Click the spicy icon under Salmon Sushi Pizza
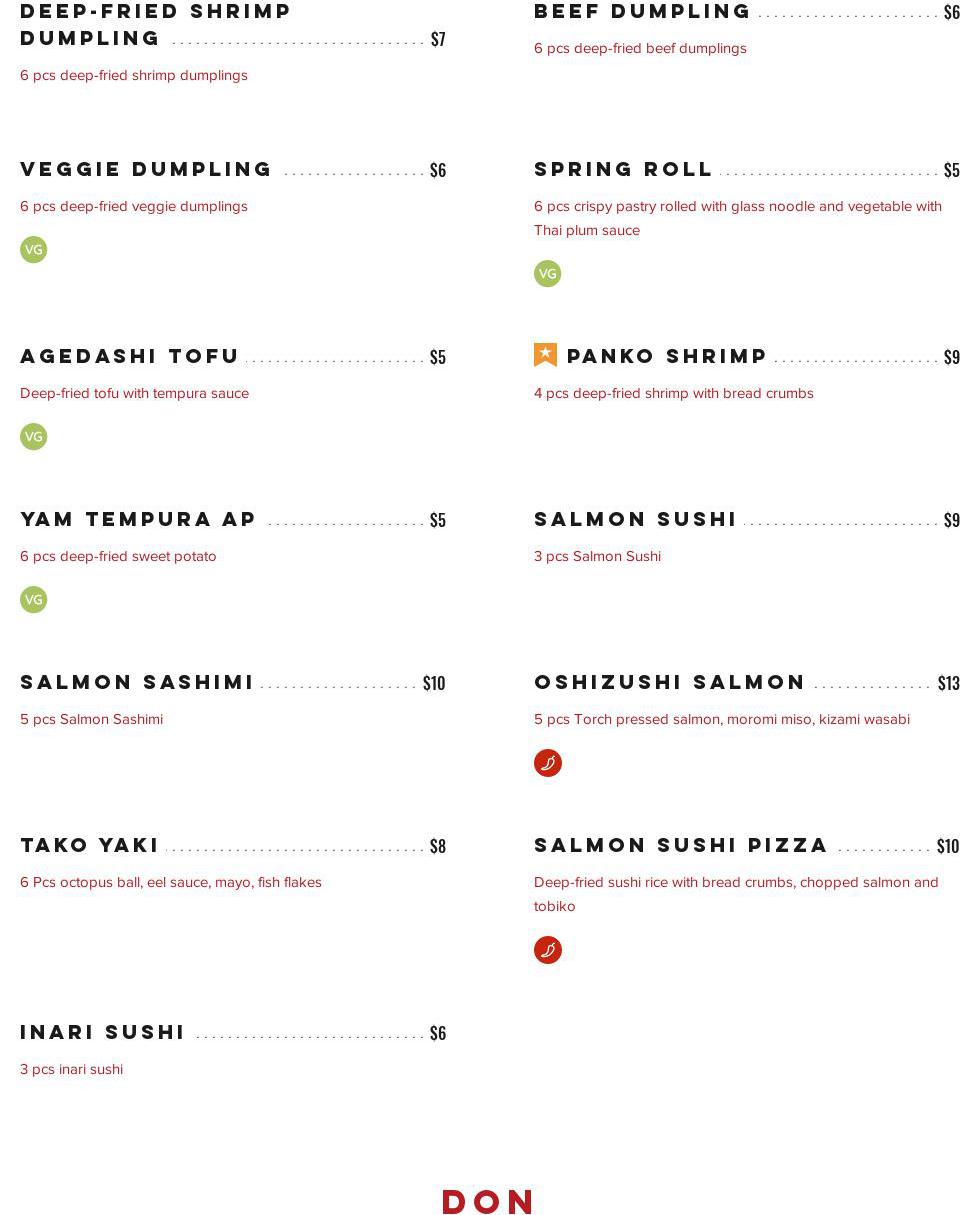965x1215 pixels. coord(548,950)
